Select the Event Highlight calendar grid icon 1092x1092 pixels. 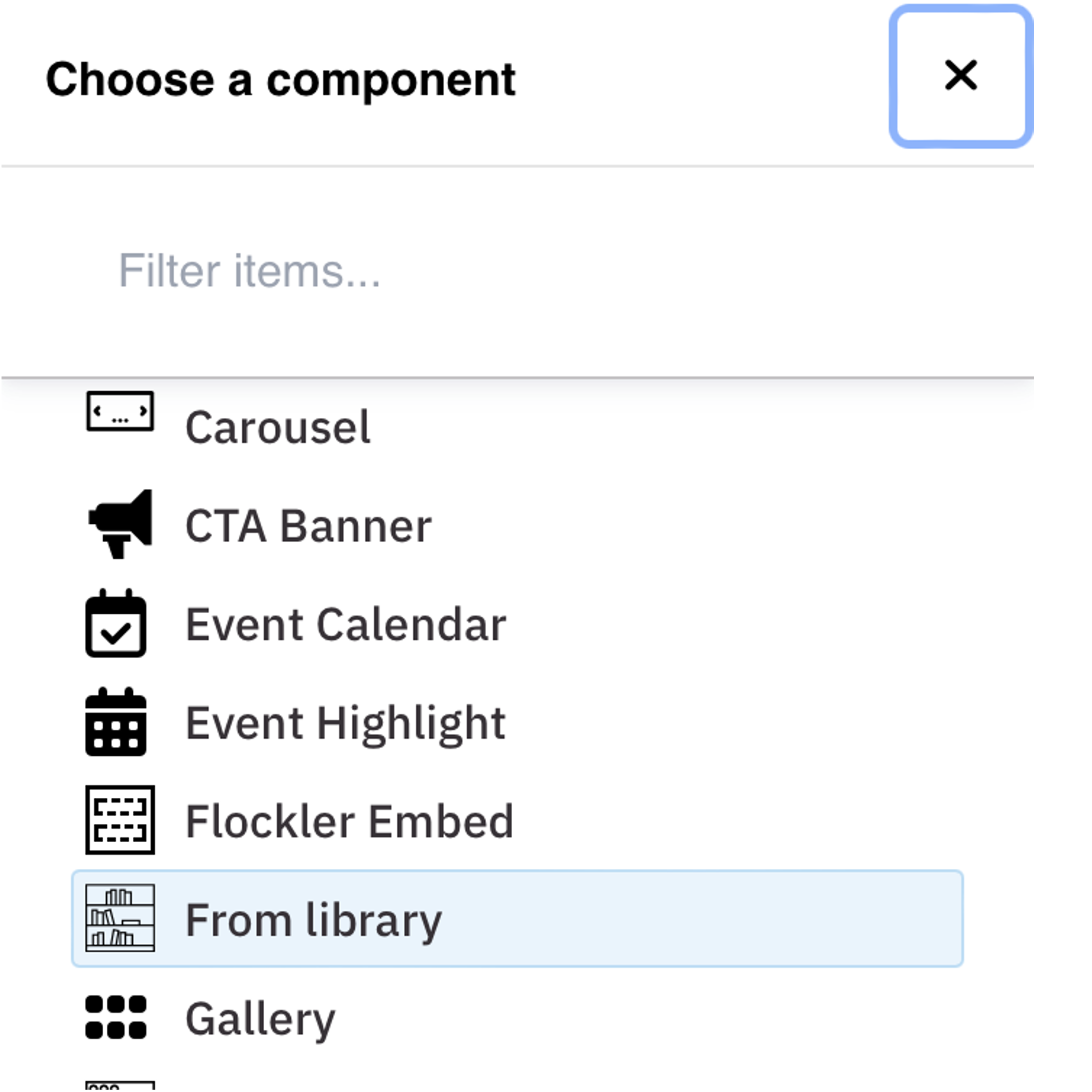pyautogui.click(x=116, y=722)
